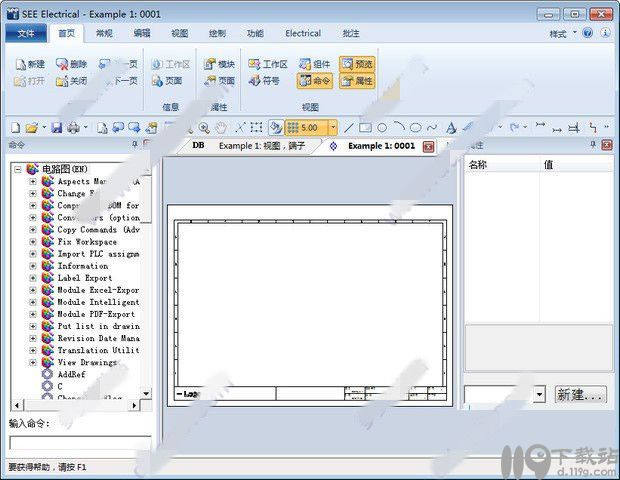Screen dimensions: 620x480
Task: Click the 新建 (New) ribbon button
Action: (x=30, y=64)
